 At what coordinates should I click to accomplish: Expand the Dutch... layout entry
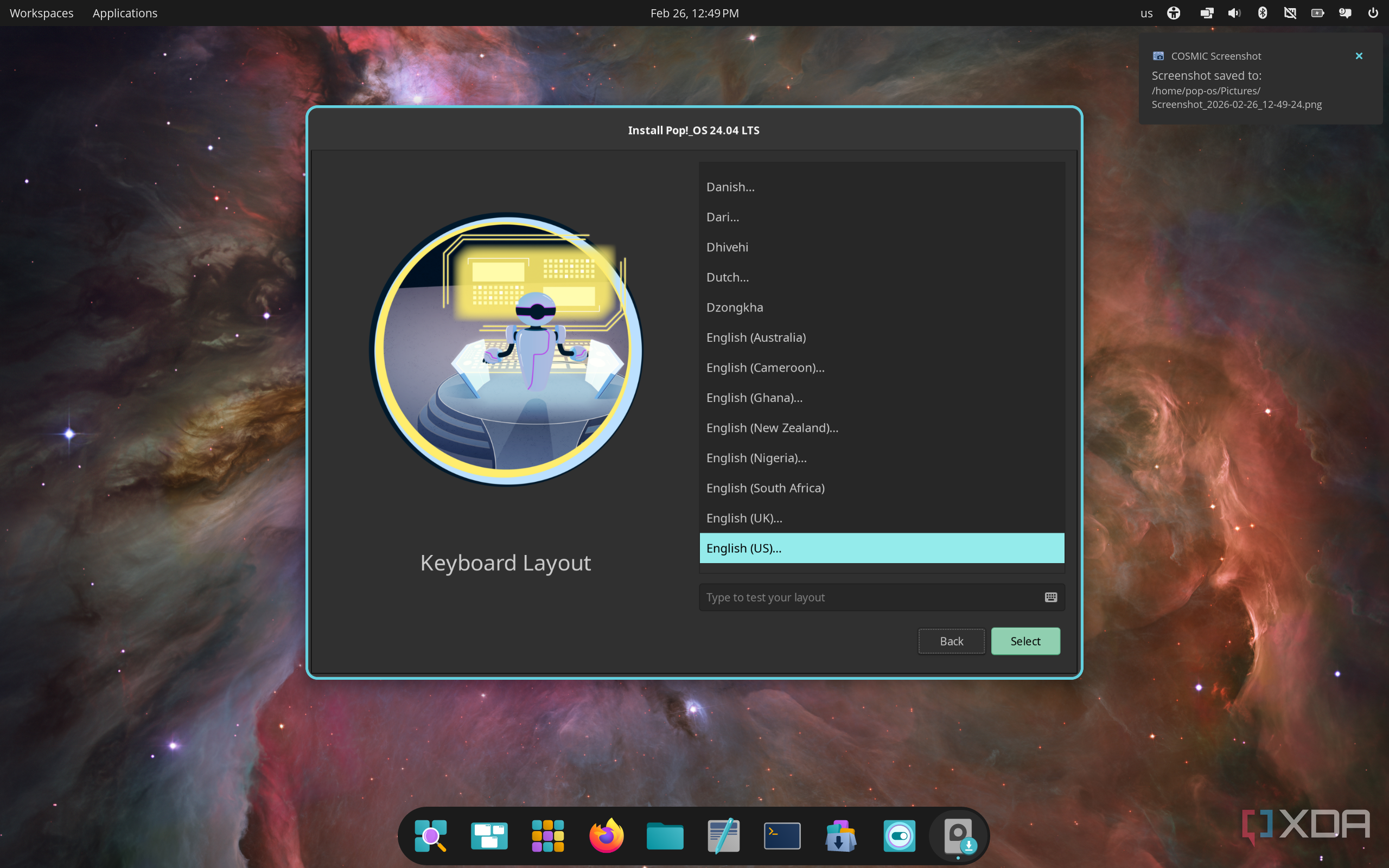882,277
